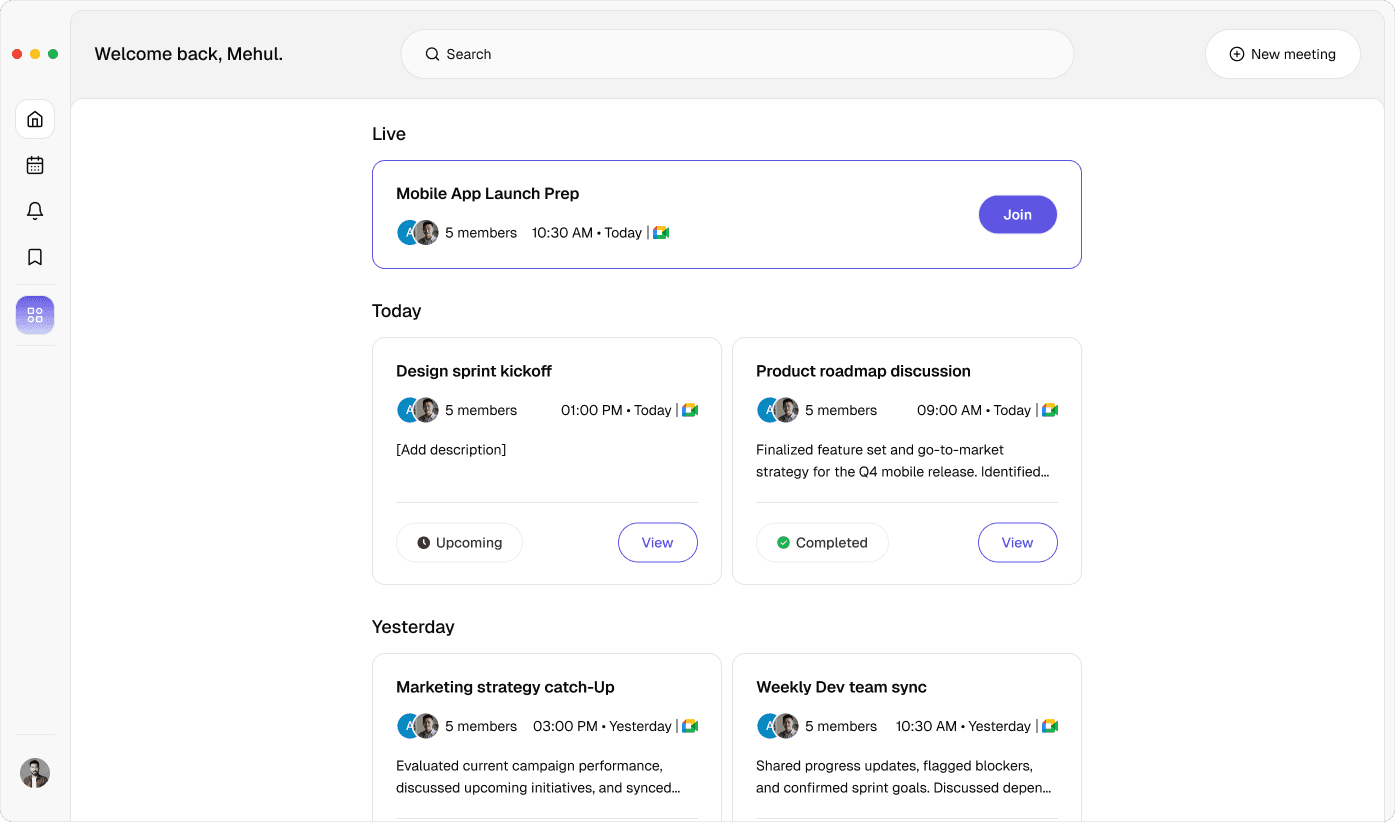The height and width of the screenshot is (822, 1395).
Task: Open the Bookmarks sidebar icon
Action: click(35, 257)
